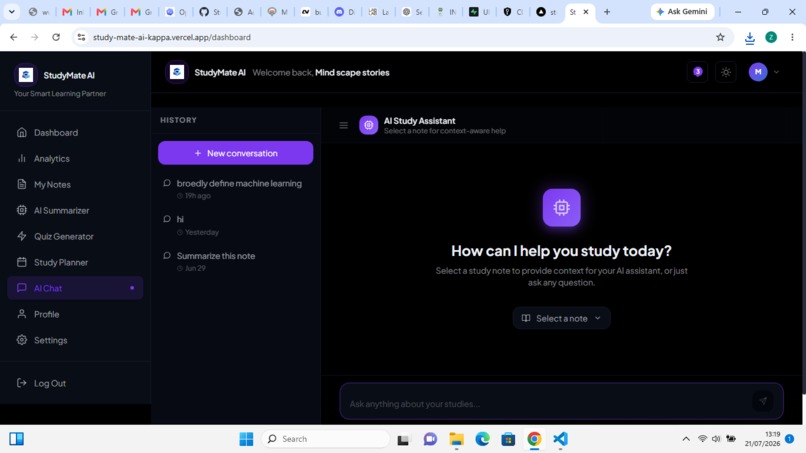The width and height of the screenshot is (806, 453).
Task: Open the notifications badge icon
Action: [698, 72]
